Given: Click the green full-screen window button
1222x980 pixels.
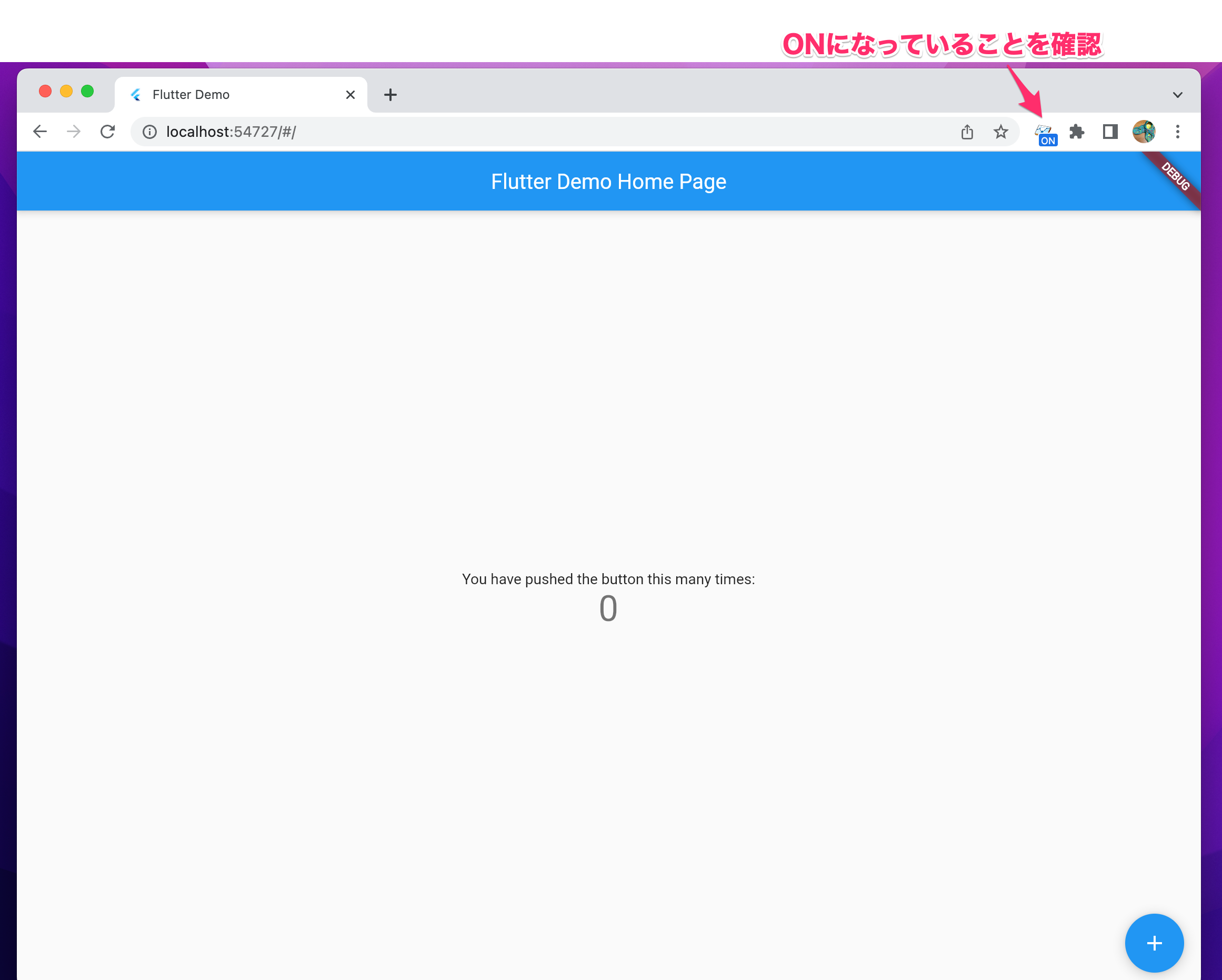Looking at the screenshot, I should coord(87,91).
